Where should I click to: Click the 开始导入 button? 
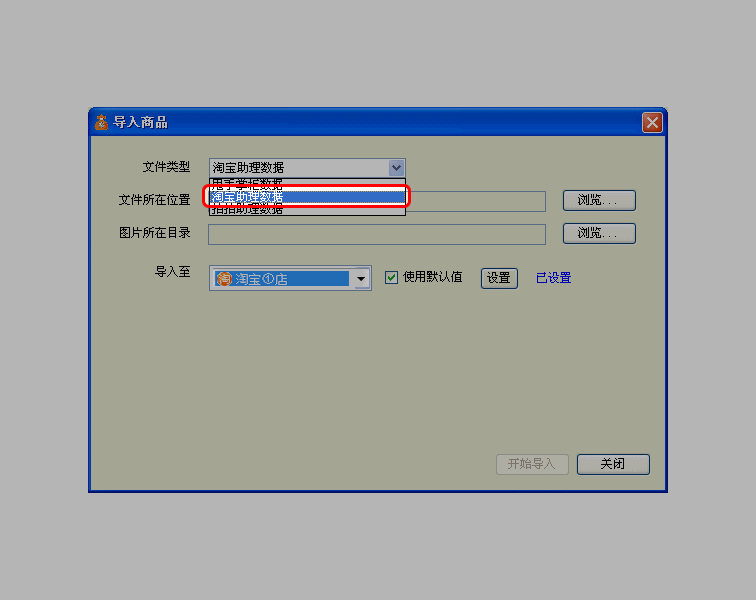coord(532,464)
